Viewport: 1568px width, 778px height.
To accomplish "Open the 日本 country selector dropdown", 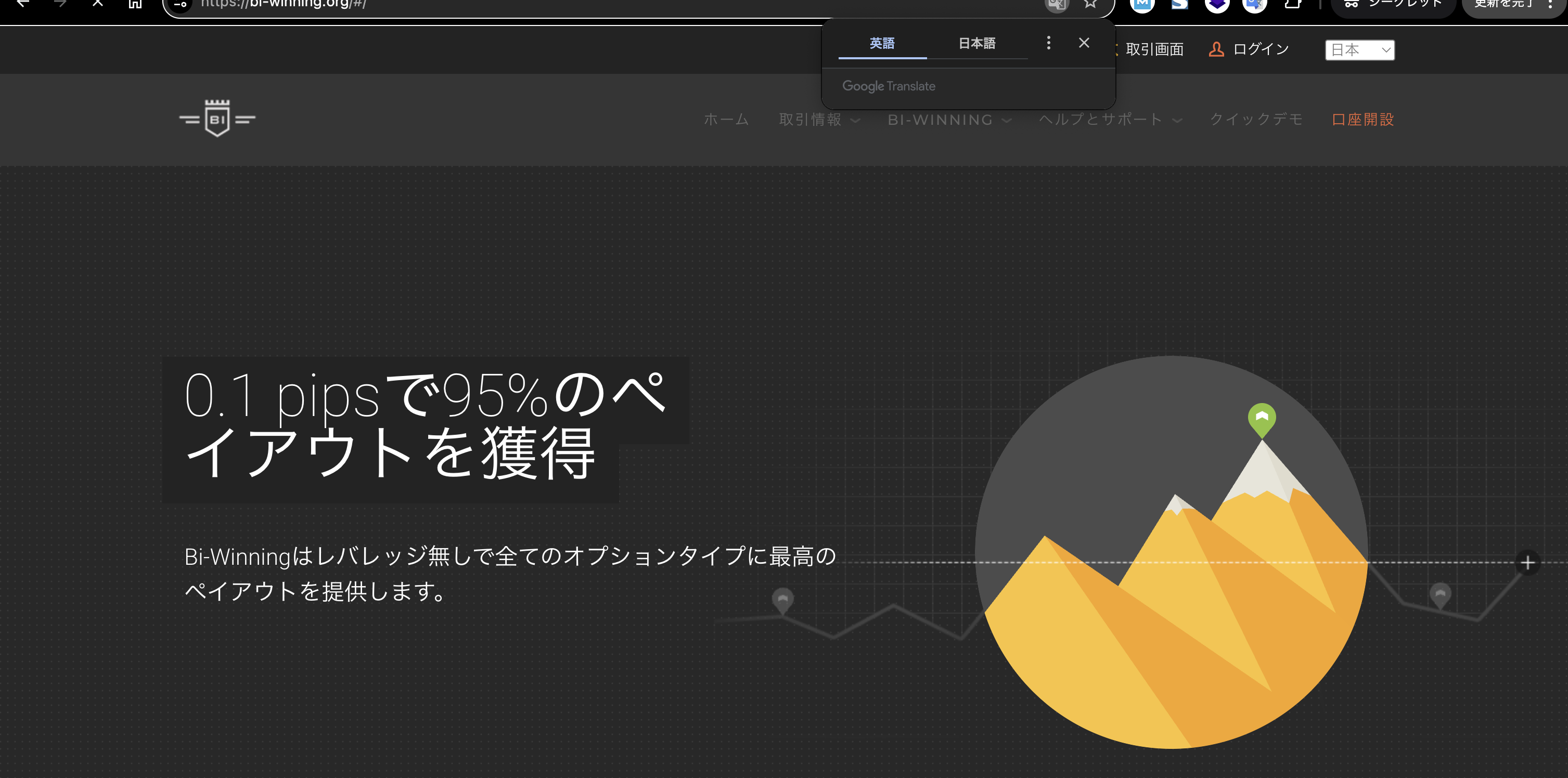I will click(1359, 50).
